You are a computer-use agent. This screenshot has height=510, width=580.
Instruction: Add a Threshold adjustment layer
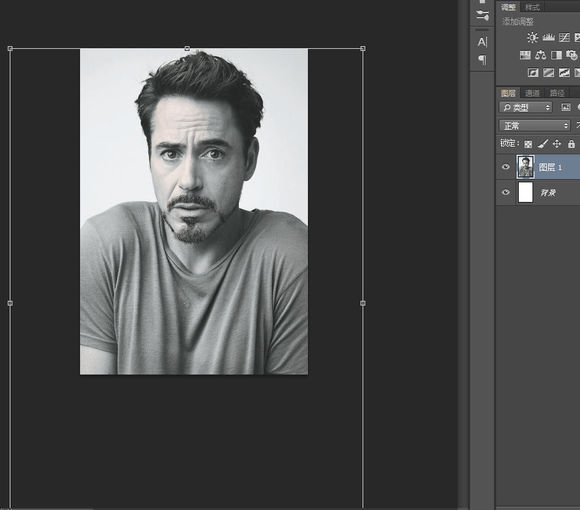[x=564, y=73]
